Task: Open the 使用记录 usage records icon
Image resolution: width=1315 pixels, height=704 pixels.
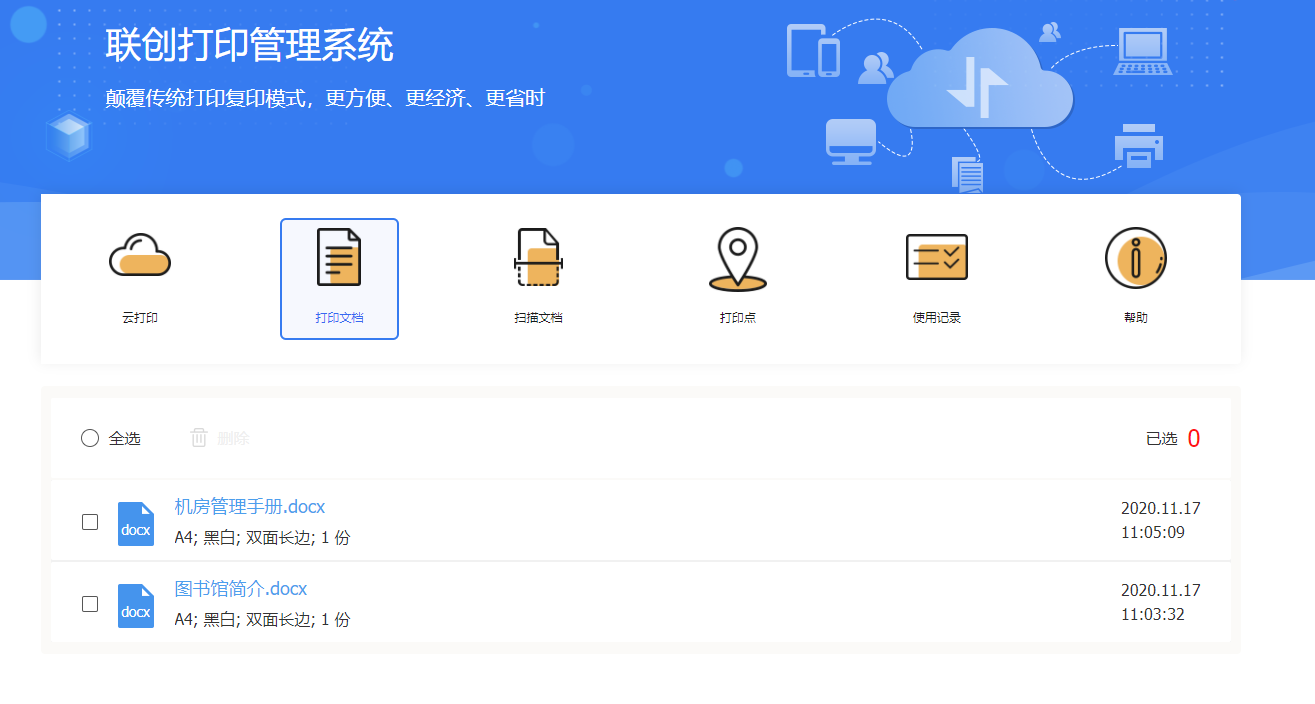Action: pos(936,257)
